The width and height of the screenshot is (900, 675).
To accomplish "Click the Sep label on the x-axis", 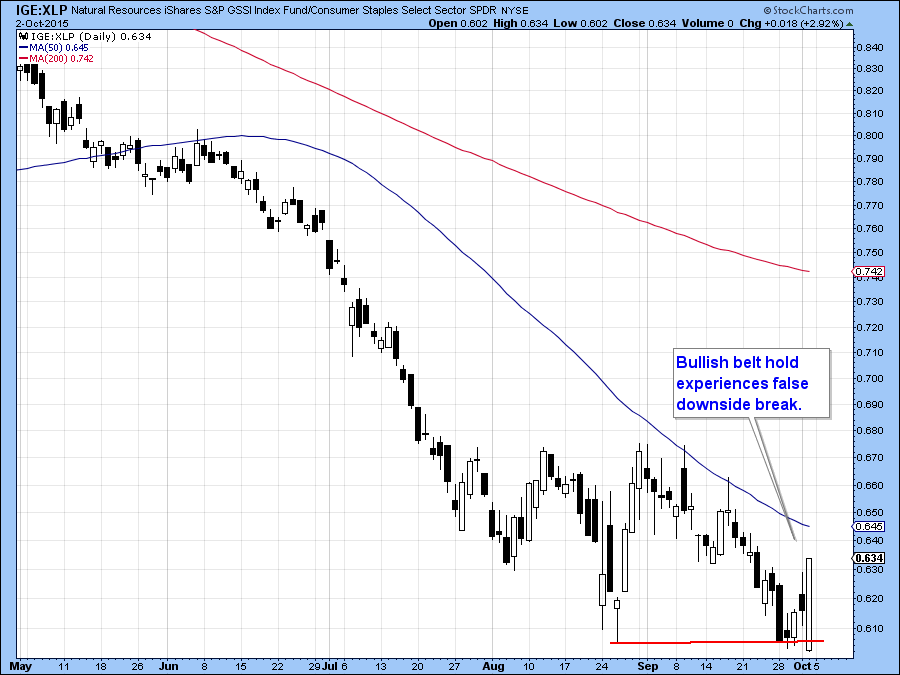I will (x=647, y=666).
